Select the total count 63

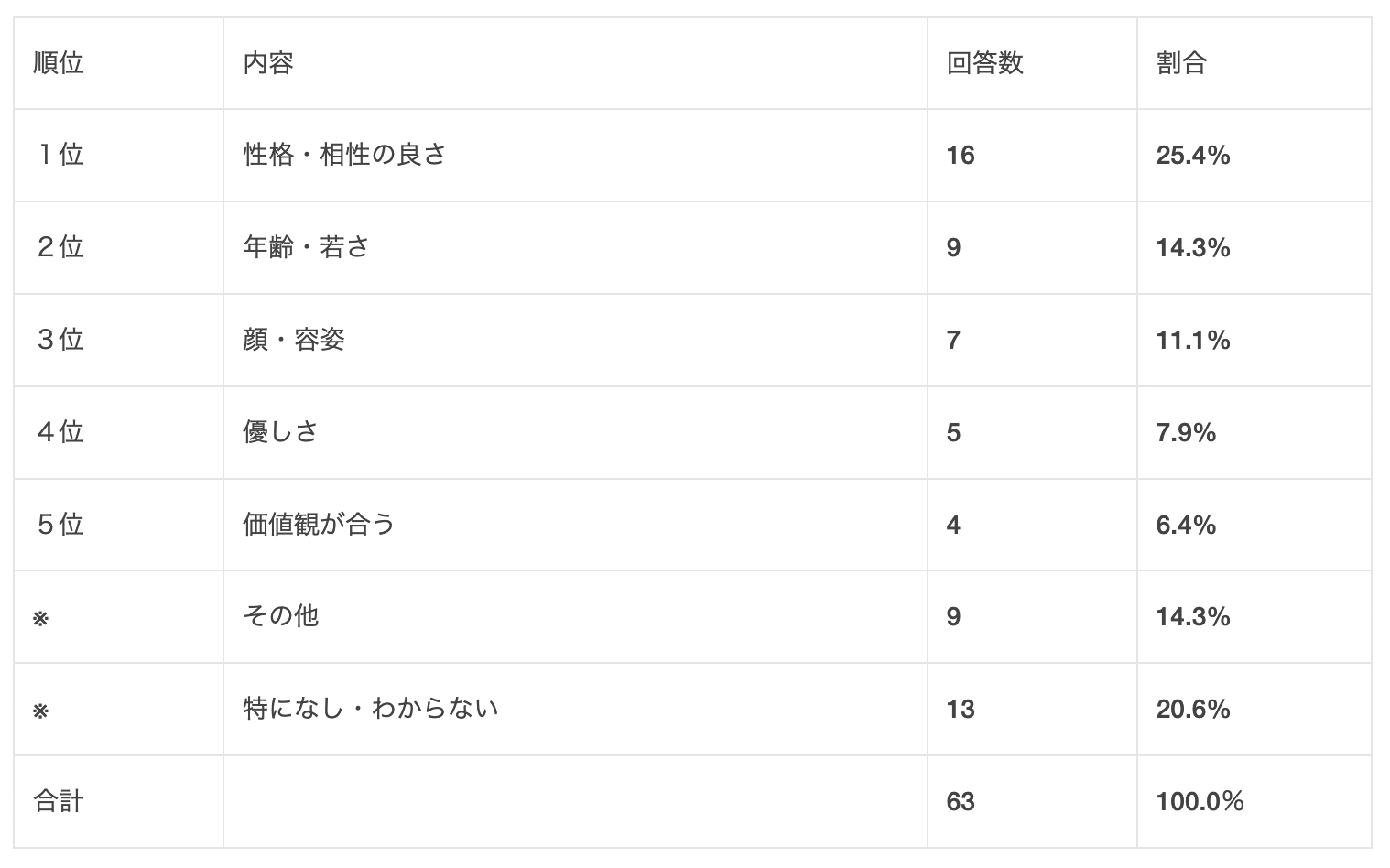[x=961, y=802]
